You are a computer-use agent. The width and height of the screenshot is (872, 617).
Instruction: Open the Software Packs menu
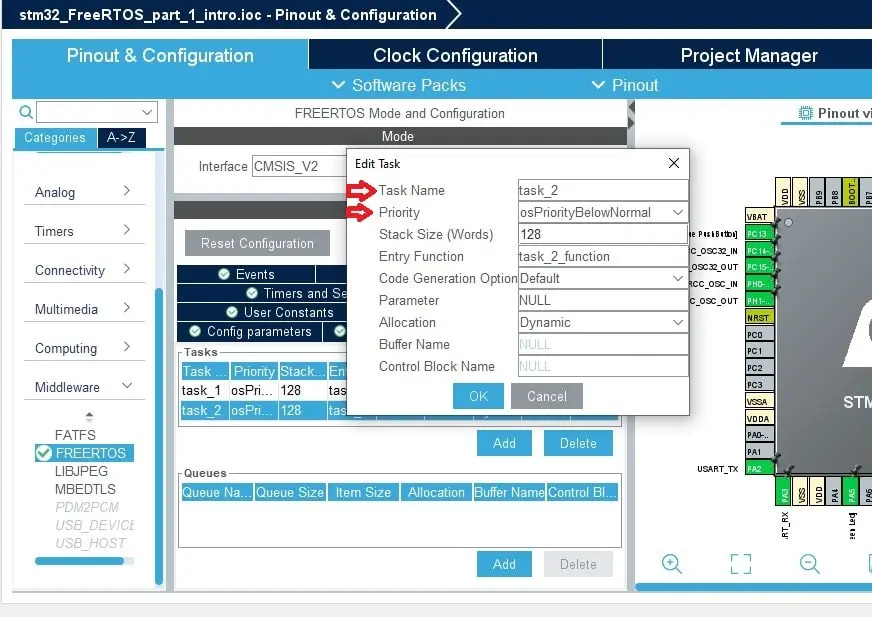coord(411,85)
